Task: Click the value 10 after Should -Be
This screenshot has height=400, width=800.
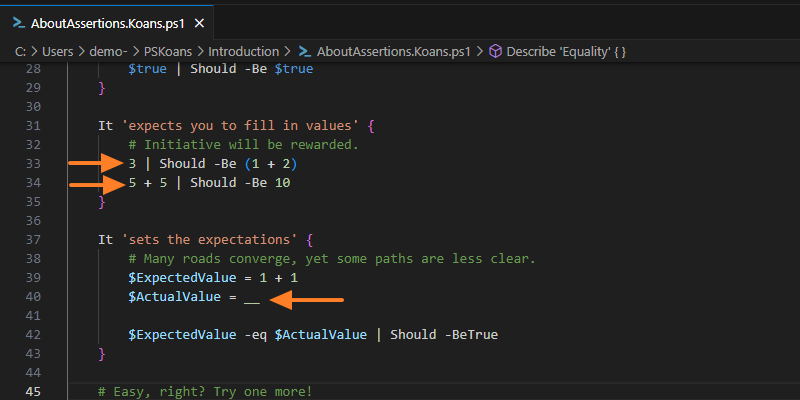Action: coord(282,182)
